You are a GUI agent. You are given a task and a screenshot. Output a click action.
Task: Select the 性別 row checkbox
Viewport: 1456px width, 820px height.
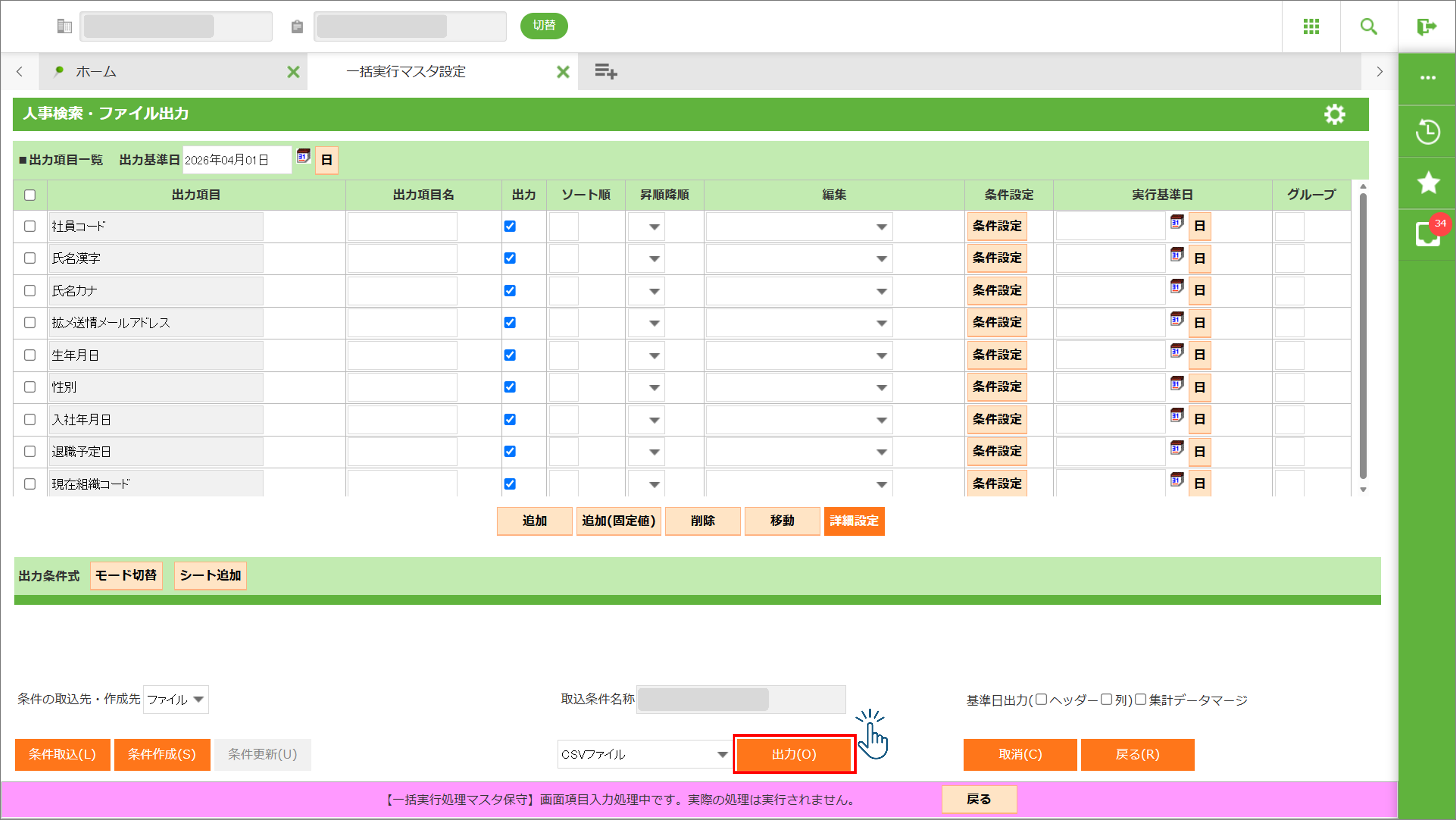pos(30,387)
